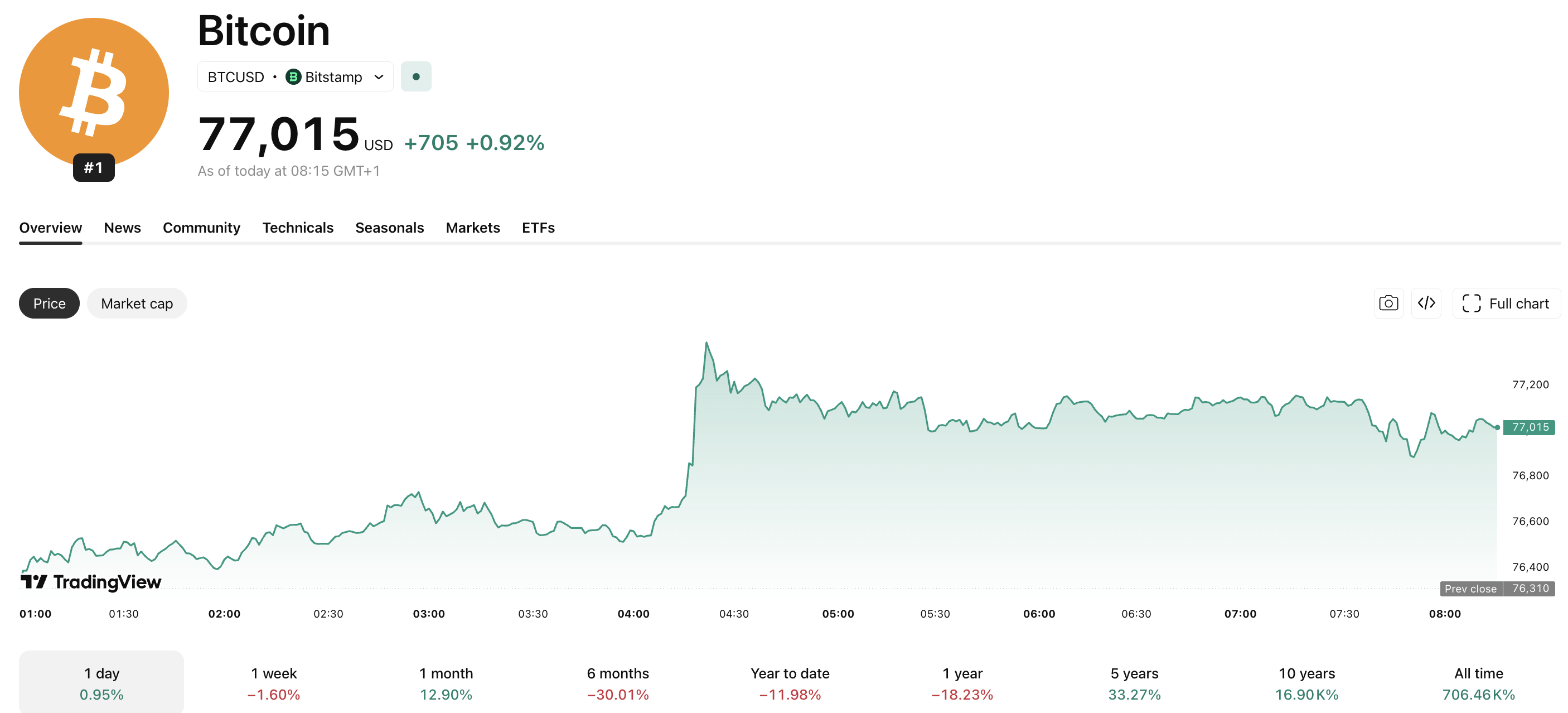Click the 06:00 time axis label
This screenshot has height=713, width=1568.
pyautogui.click(x=1039, y=614)
